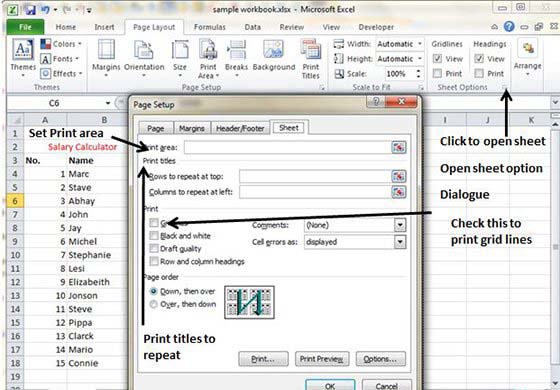Open theme Colors menu
Viewport: 560px width, 390px height.
click(x=61, y=44)
